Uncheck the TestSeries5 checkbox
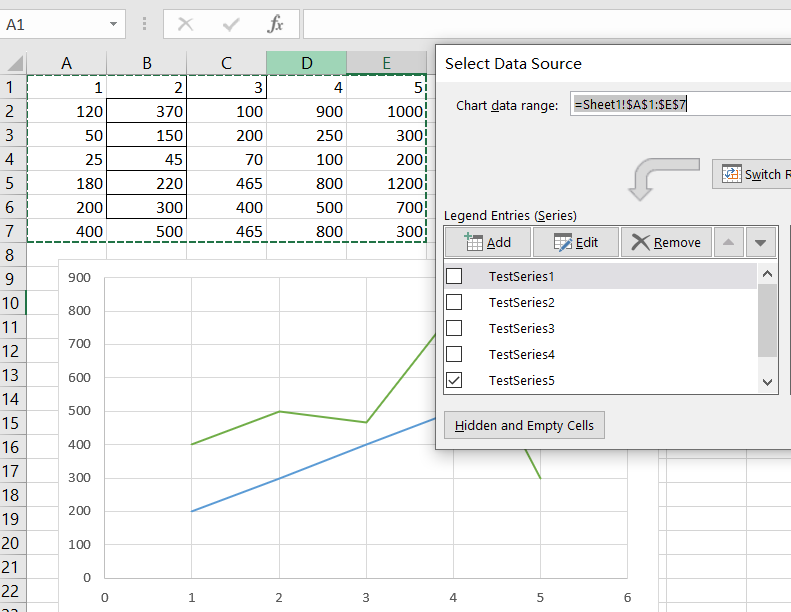Image resolution: width=791 pixels, height=612 pixels. point(454,380)
